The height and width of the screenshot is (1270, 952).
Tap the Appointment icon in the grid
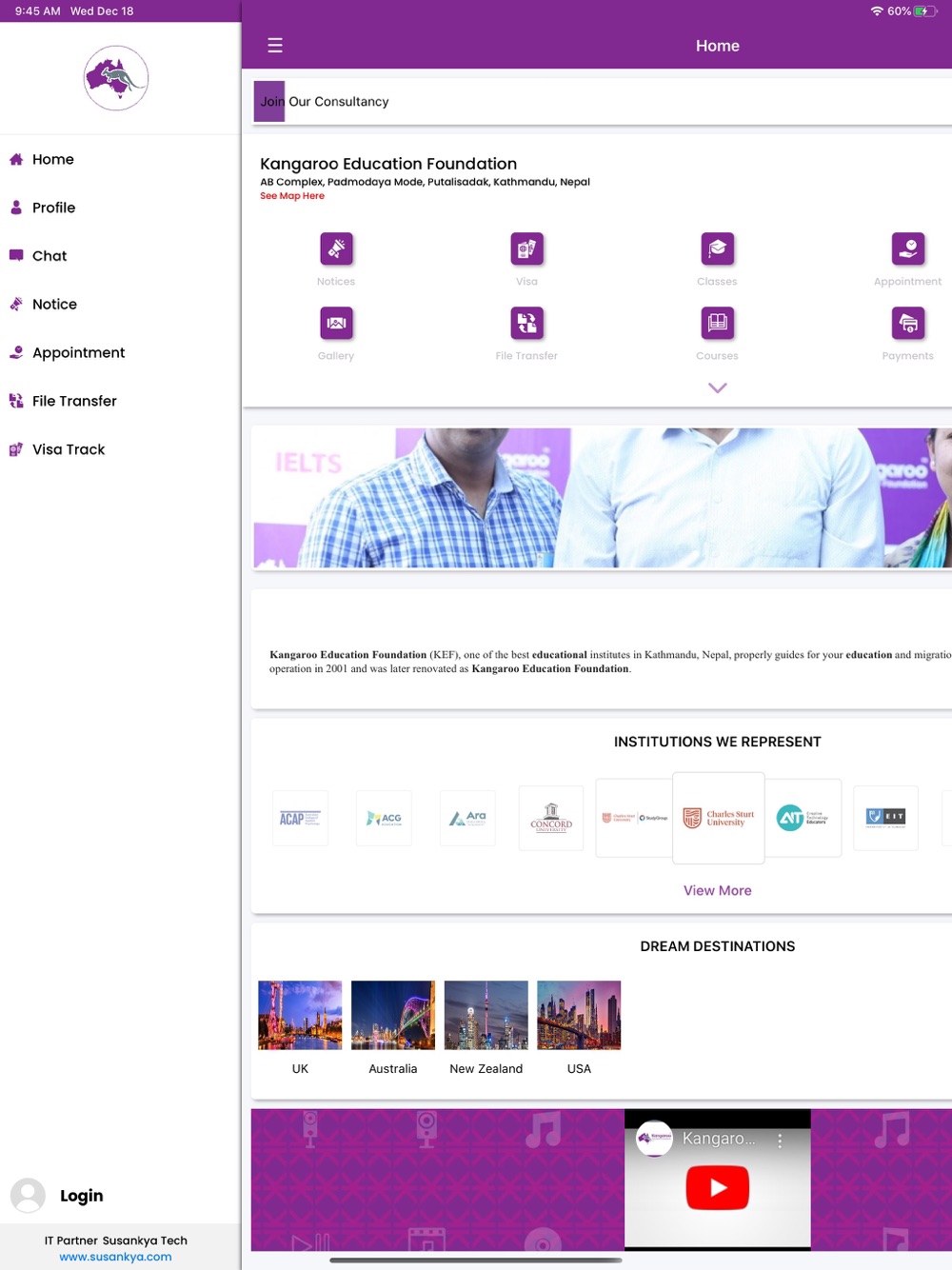pyautogui.click(x=907, y=248)
